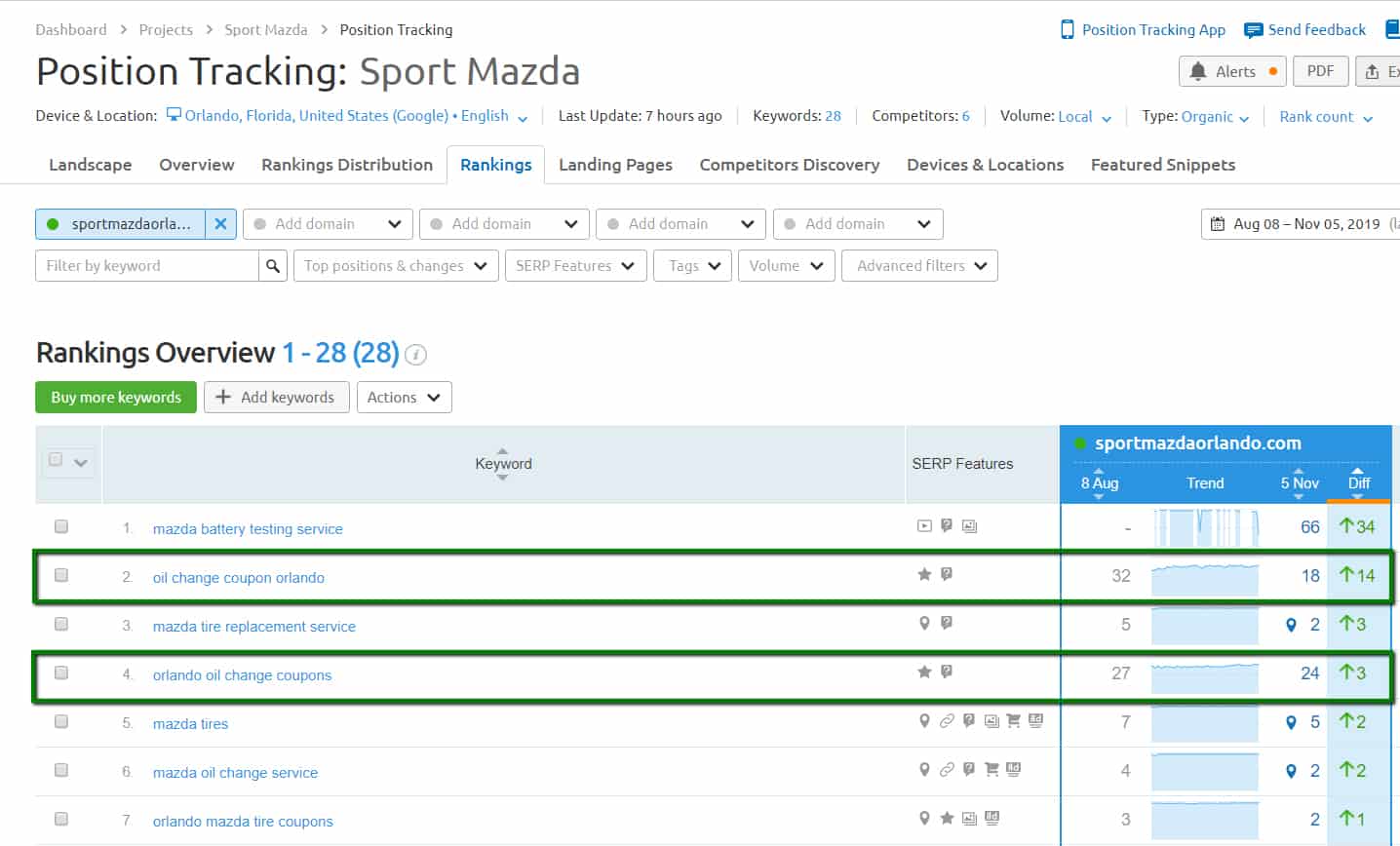Image resolution: width=1400 pixels, height=846 pixels.
Task: Switch to the Overview tab
Action: click(197, 165)
